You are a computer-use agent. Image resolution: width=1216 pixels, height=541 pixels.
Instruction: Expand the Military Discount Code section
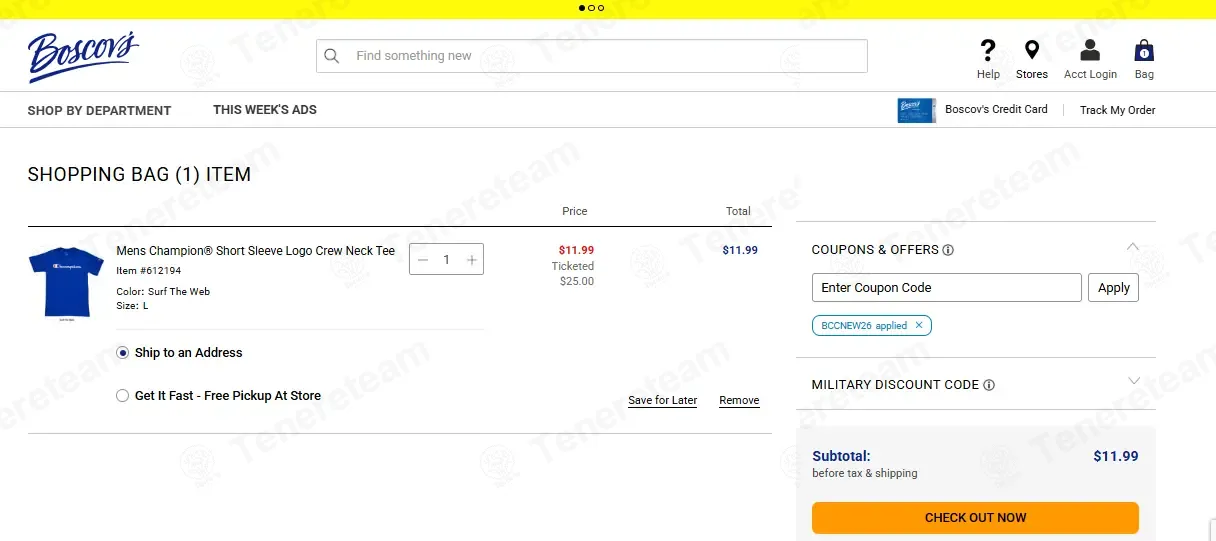pos(1133,381)
